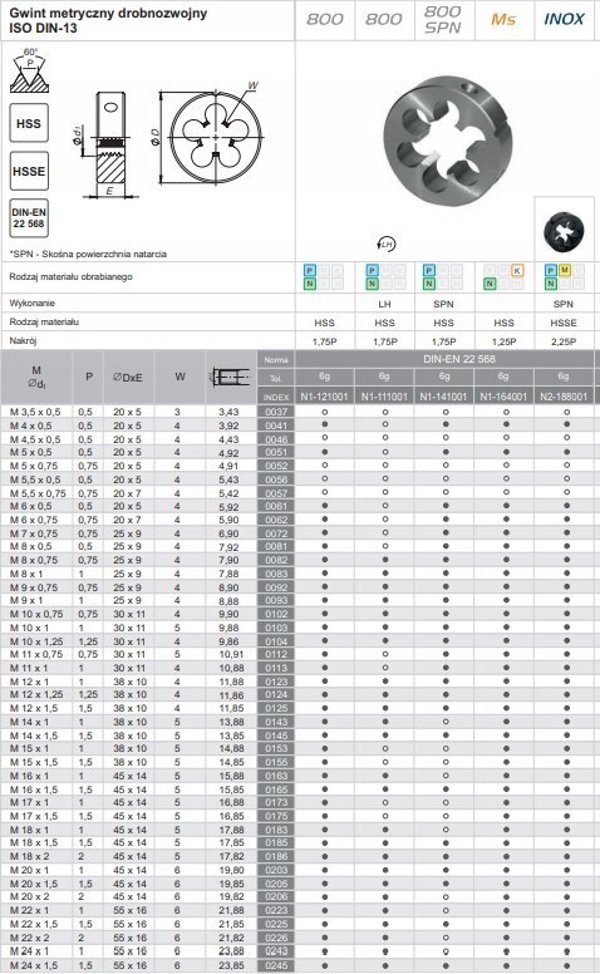Select the 800 SPN column header
This screenshot has width=600, height=974.
(x=443, y=19)
